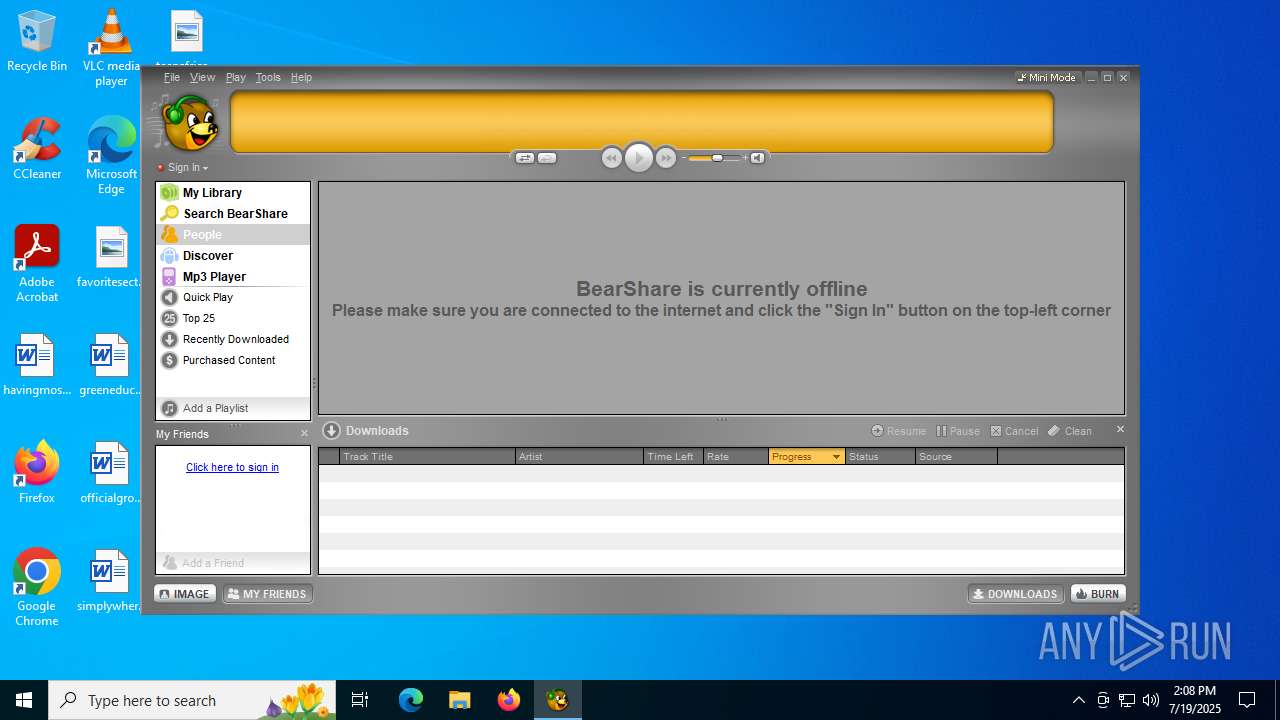Open Purchased Content list
1280x720 pixels.
tap(233, 360)
